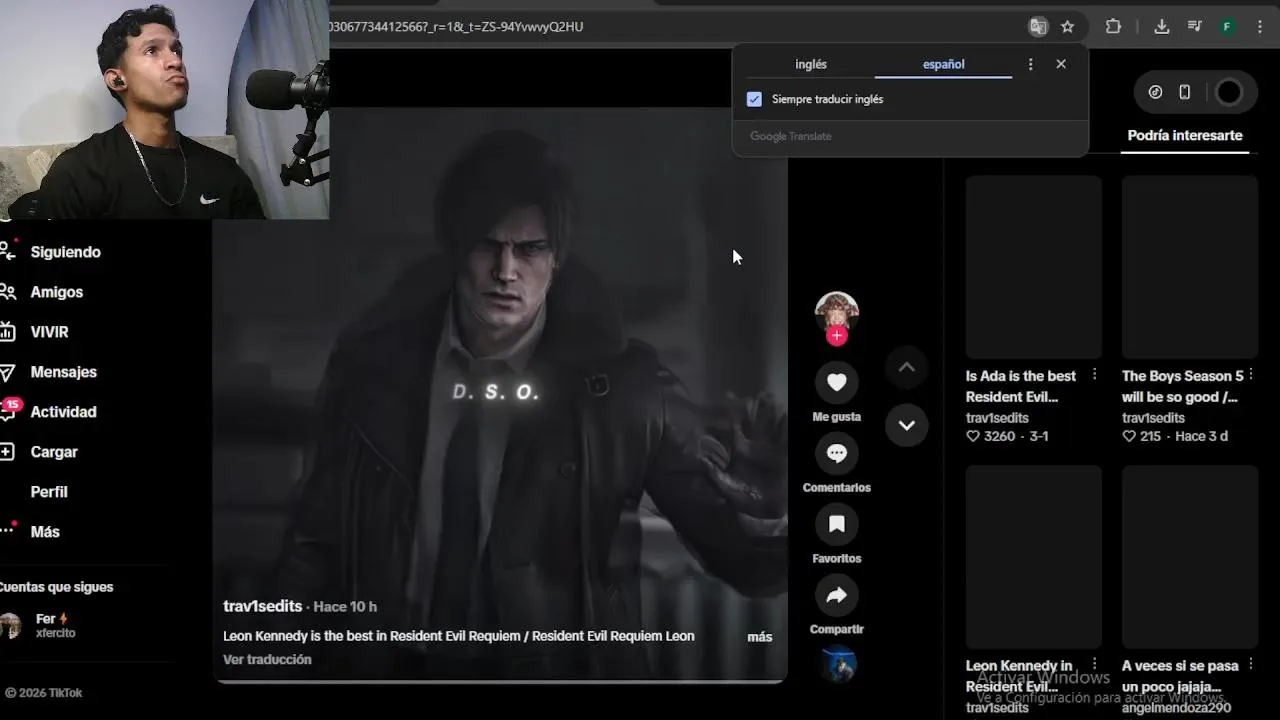Screen dimensions: 1280x720
Task: Open trav1sedits author under The Boys video
Action: [x=1153, y=418]
